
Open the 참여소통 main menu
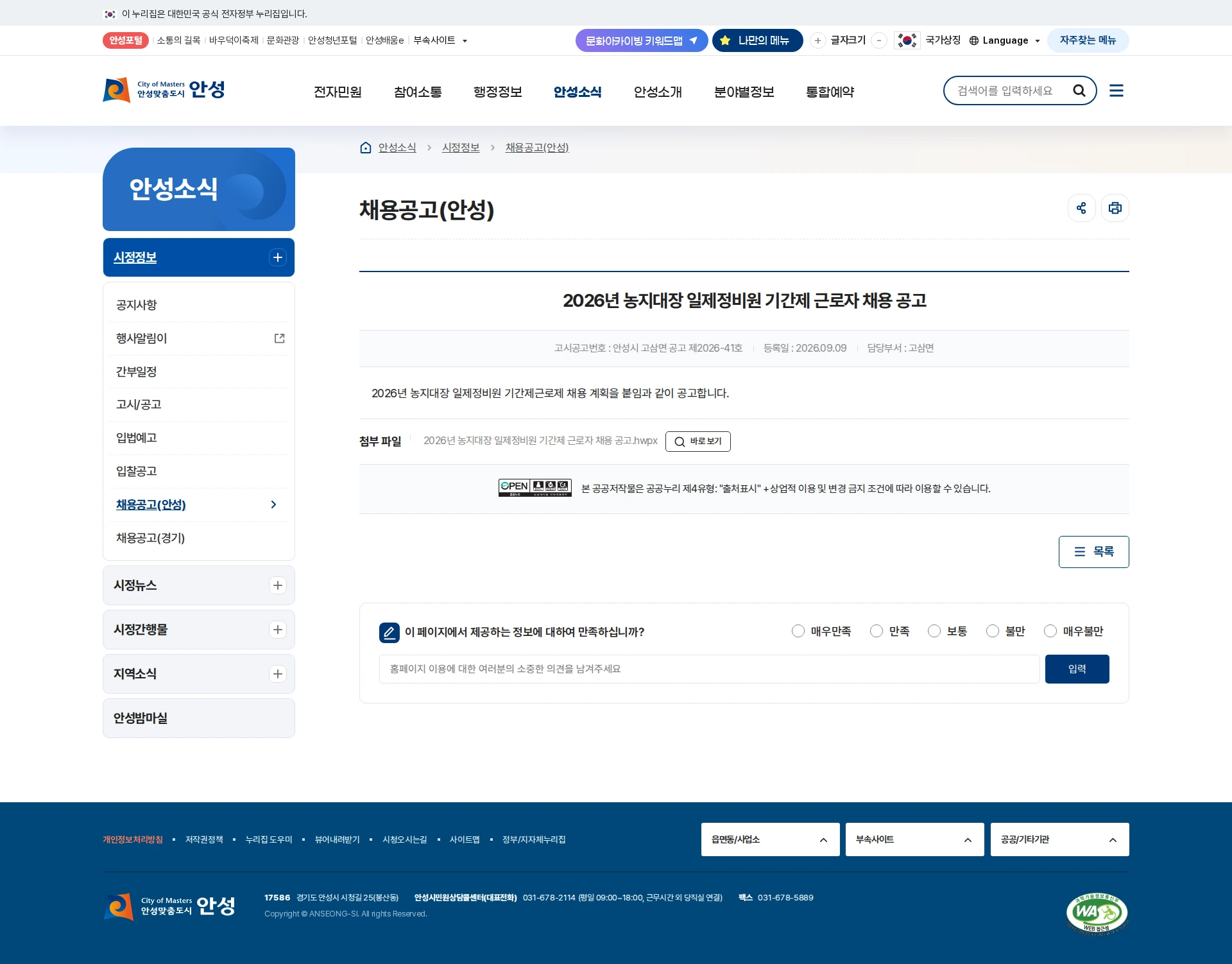point(418,92)
